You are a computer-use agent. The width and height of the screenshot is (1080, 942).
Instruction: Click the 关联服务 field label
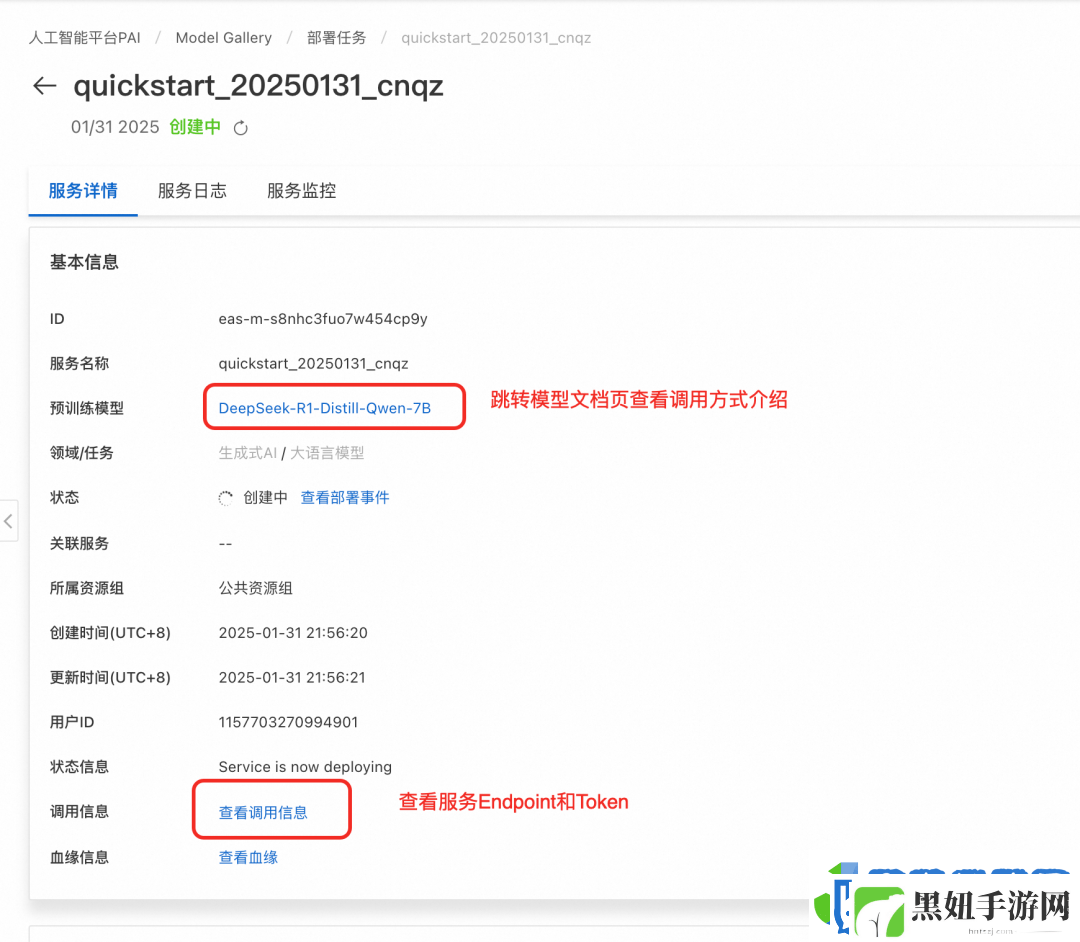(79, 543)
